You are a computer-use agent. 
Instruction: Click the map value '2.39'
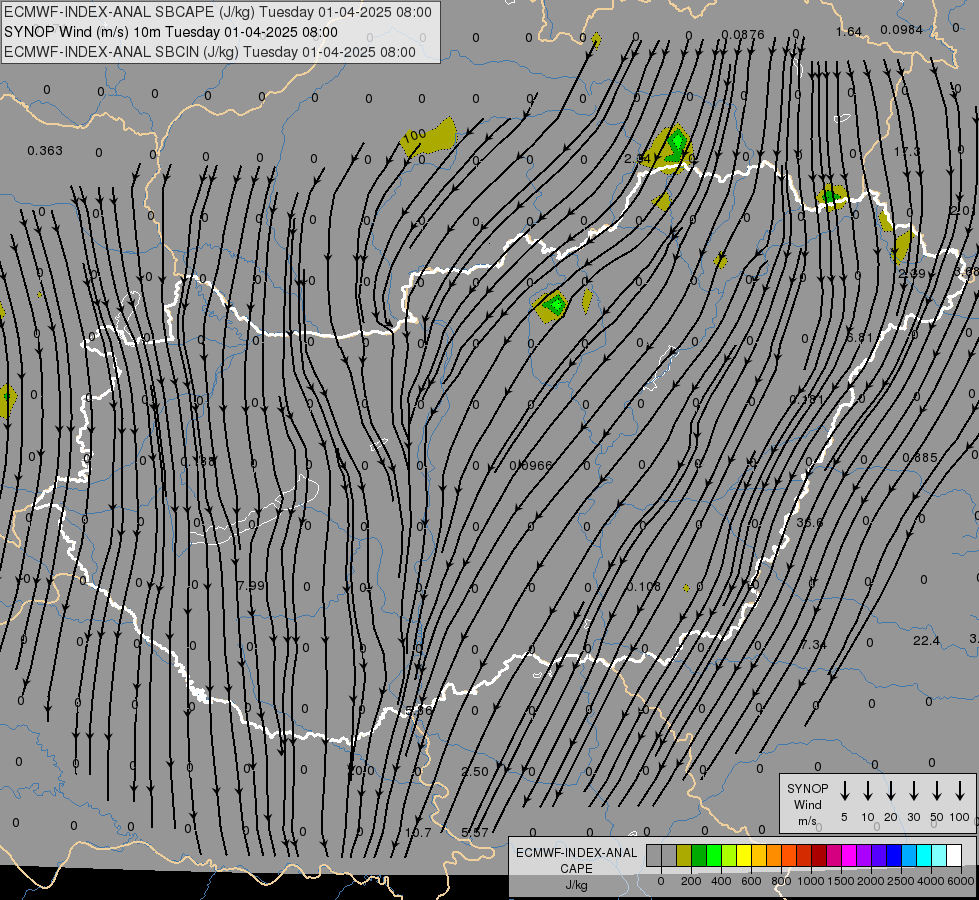tap(912, 274)
